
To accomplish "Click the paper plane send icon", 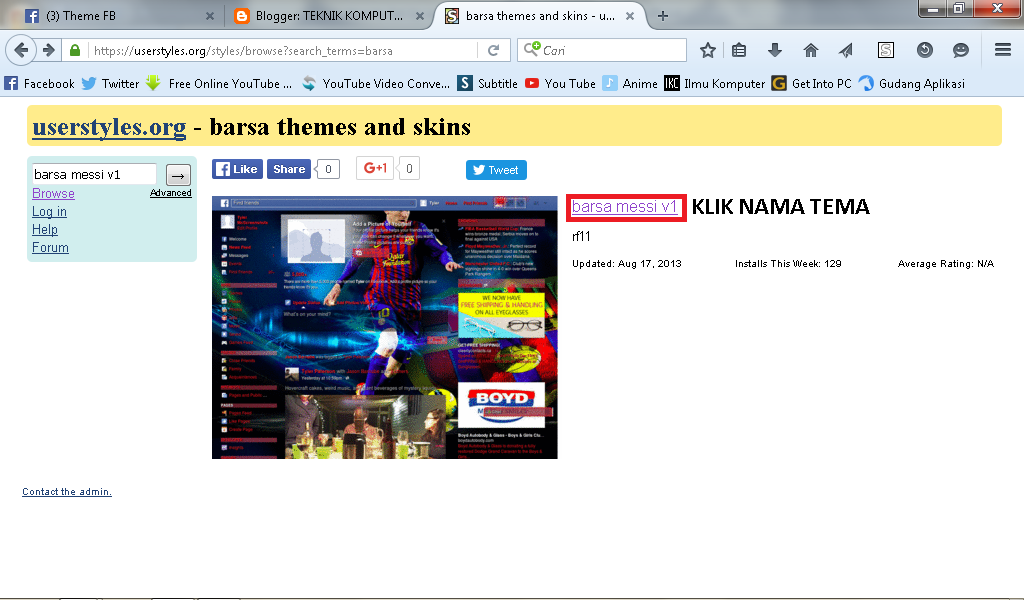I will tap(846, 50).
